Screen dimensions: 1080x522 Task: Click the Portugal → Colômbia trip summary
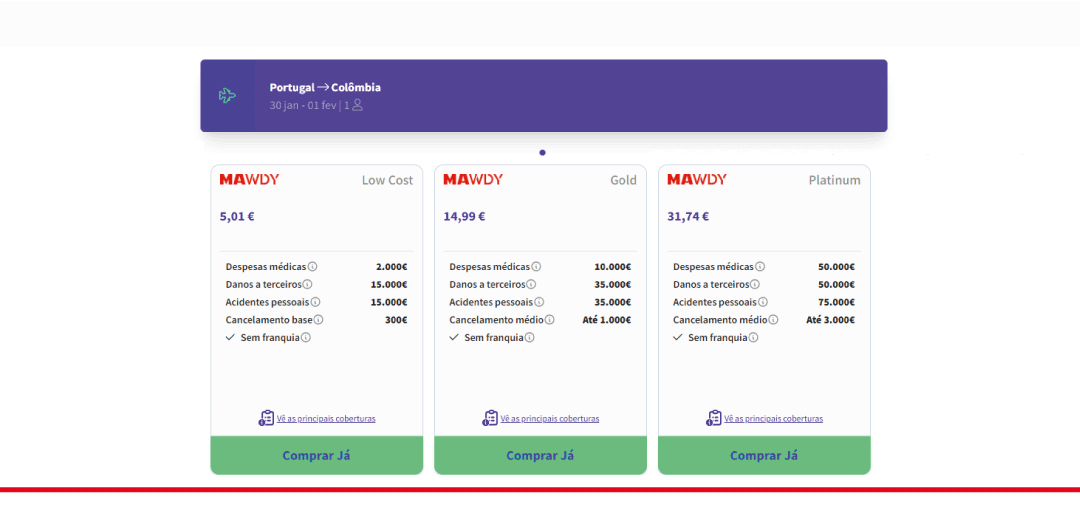click(325, 88)
